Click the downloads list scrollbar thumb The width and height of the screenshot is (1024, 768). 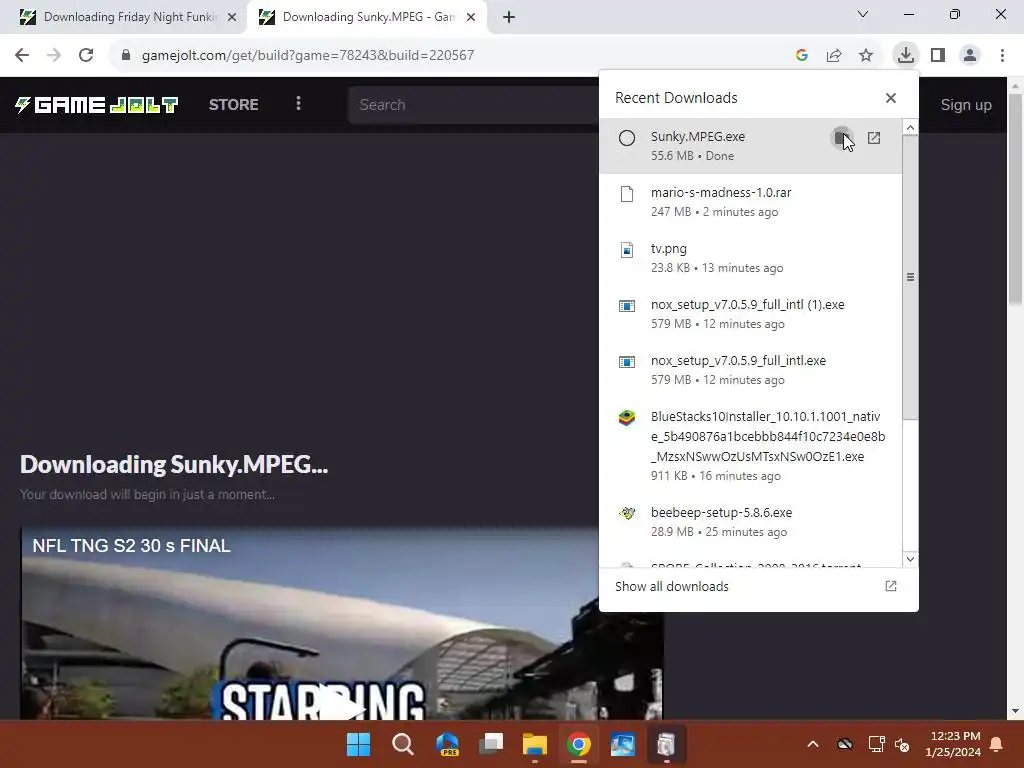pos(910,278)
